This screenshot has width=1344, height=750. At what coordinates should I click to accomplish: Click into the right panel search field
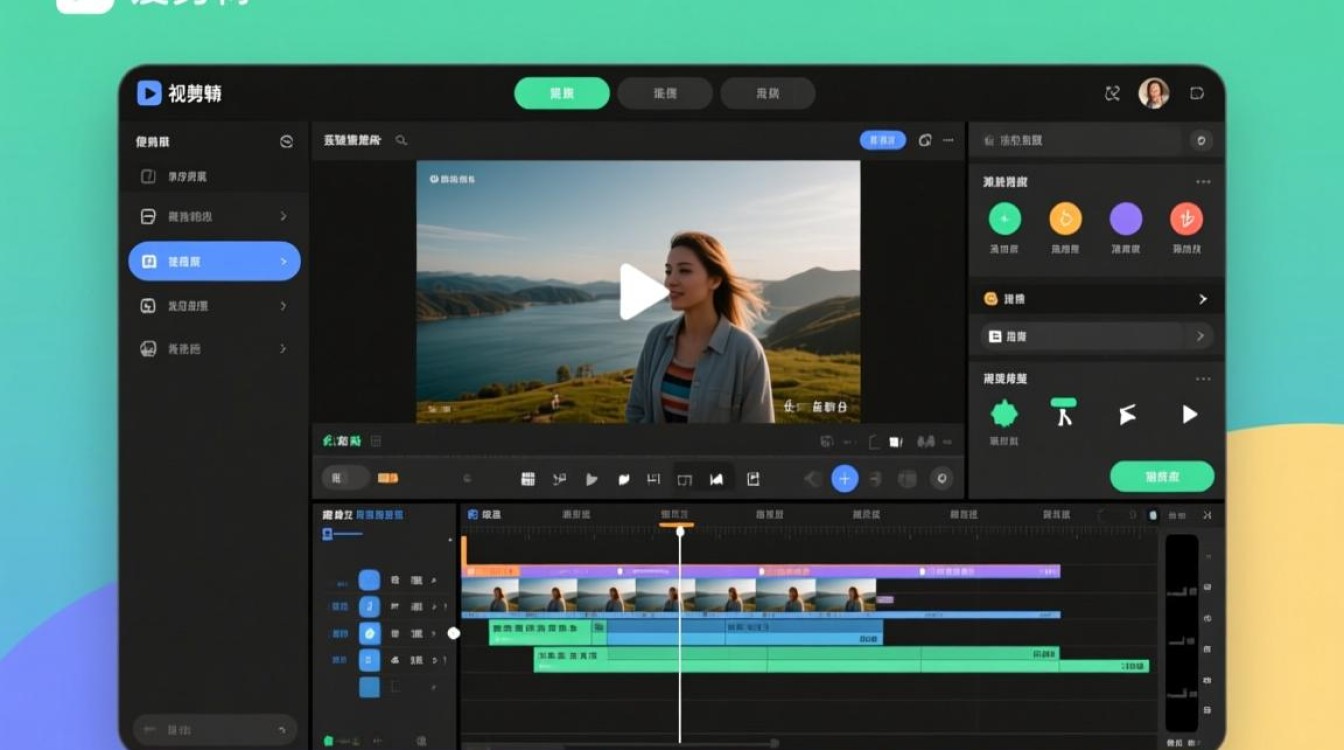pos(1080,141)
